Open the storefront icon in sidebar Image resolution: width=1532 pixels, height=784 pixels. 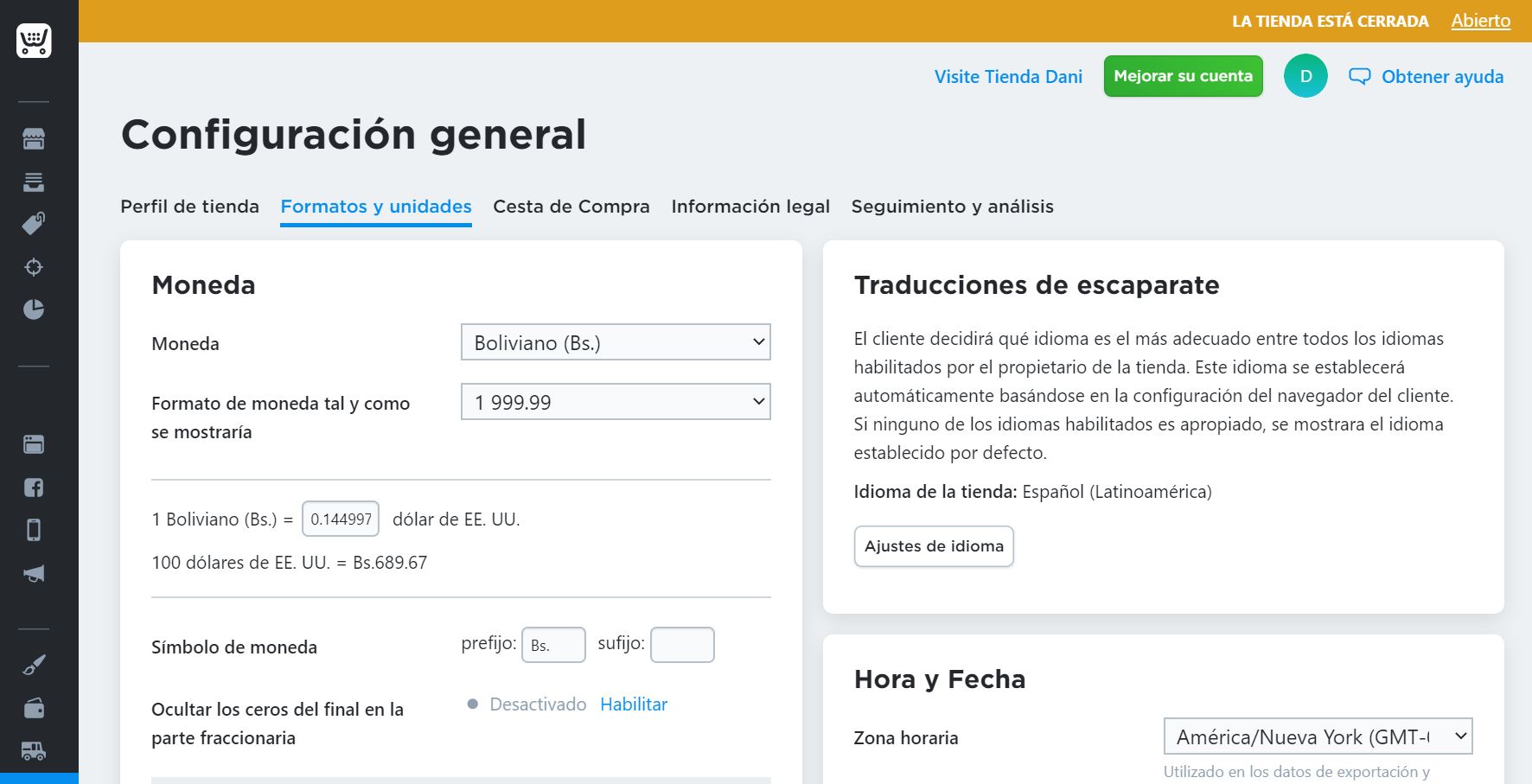34,138
